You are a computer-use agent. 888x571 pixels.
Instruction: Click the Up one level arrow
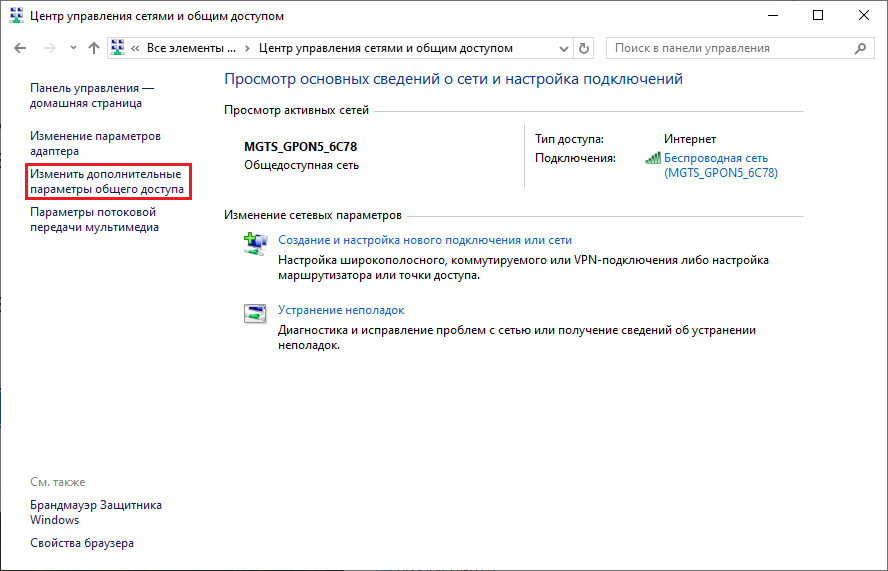(x=93, y=48)
